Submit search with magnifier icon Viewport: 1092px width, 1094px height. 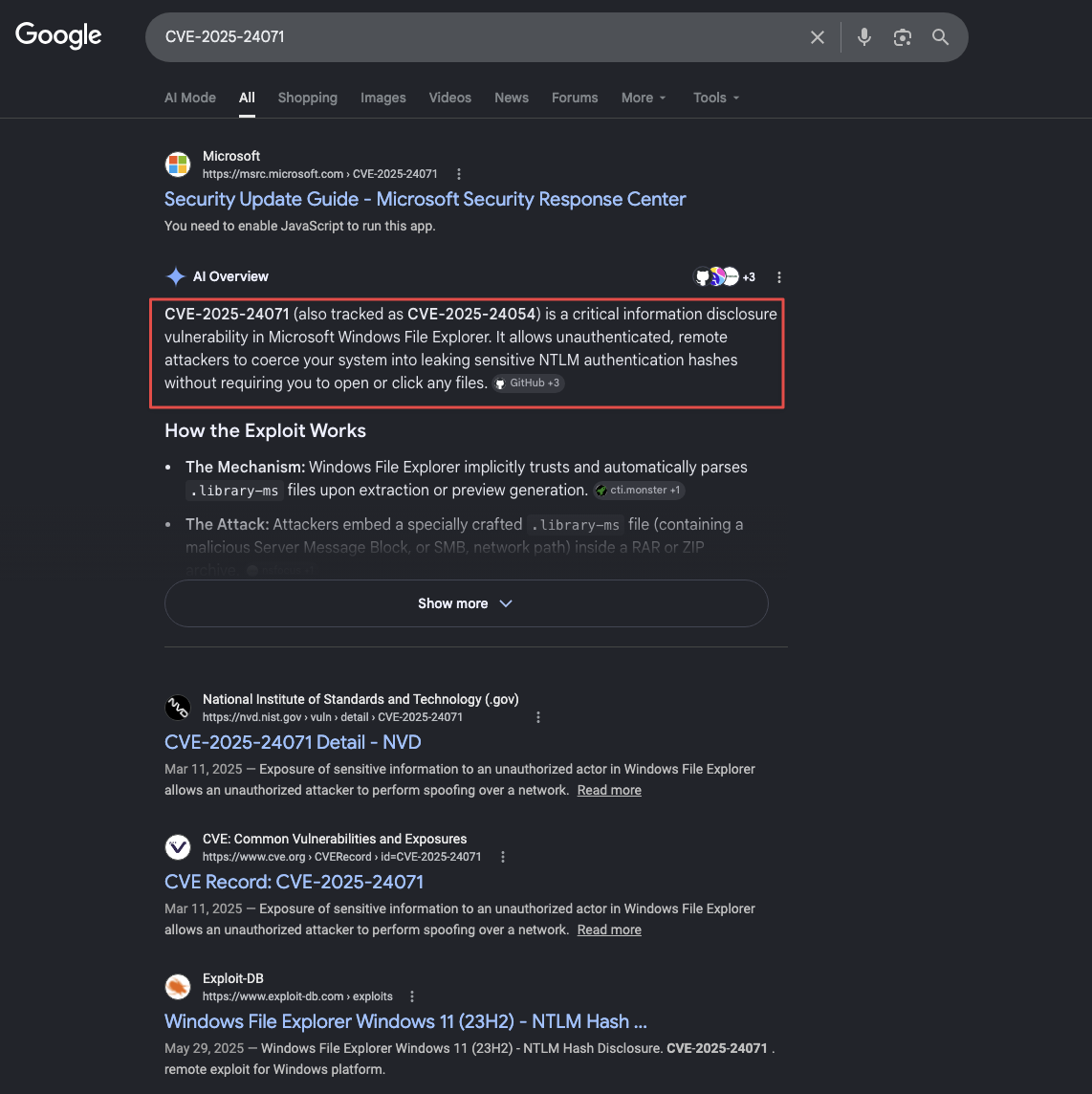[940, 37]
